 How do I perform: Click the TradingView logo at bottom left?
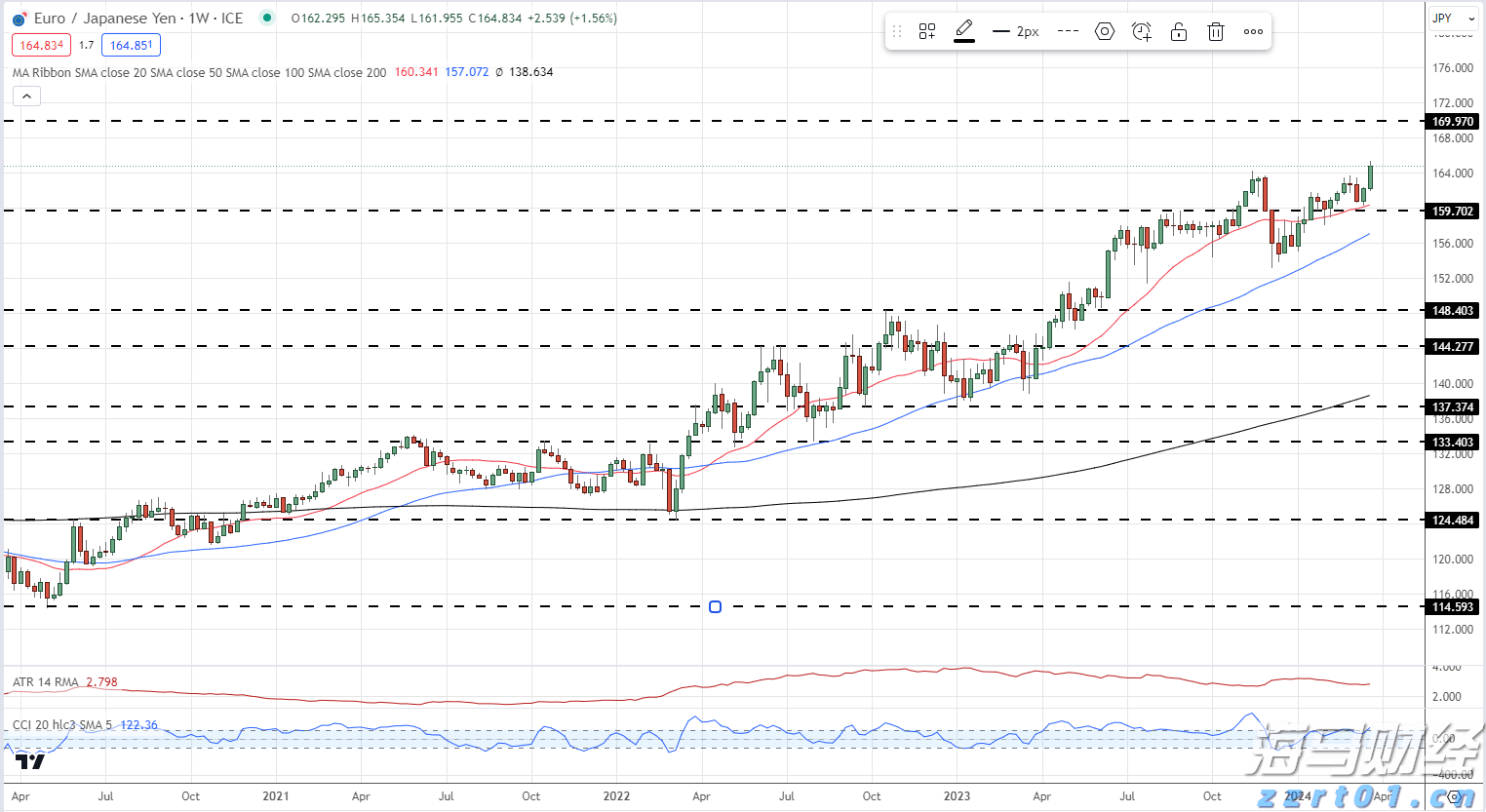[x=30, y=761]
